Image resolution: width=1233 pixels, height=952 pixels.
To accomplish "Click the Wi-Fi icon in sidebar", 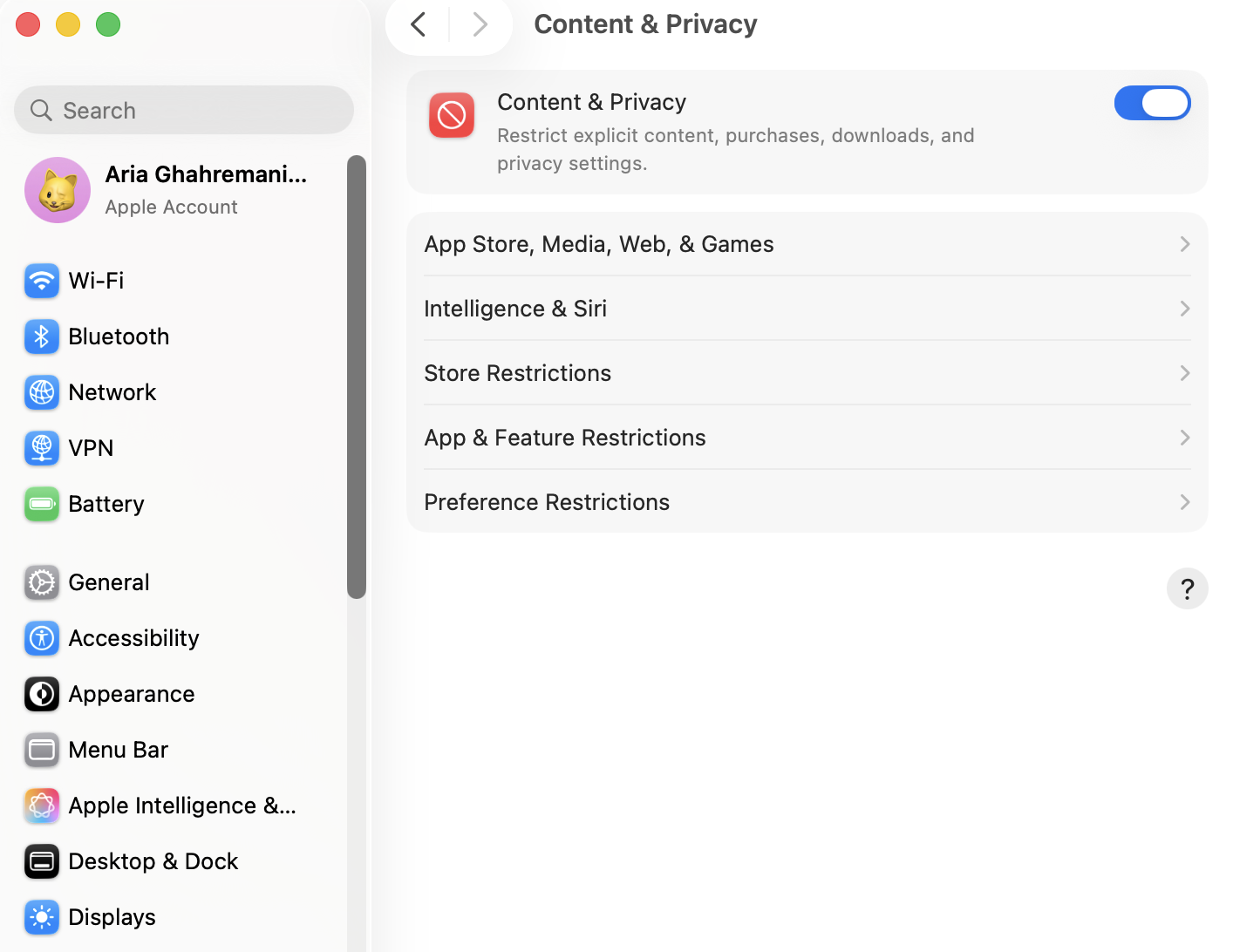I will (42, 281).
